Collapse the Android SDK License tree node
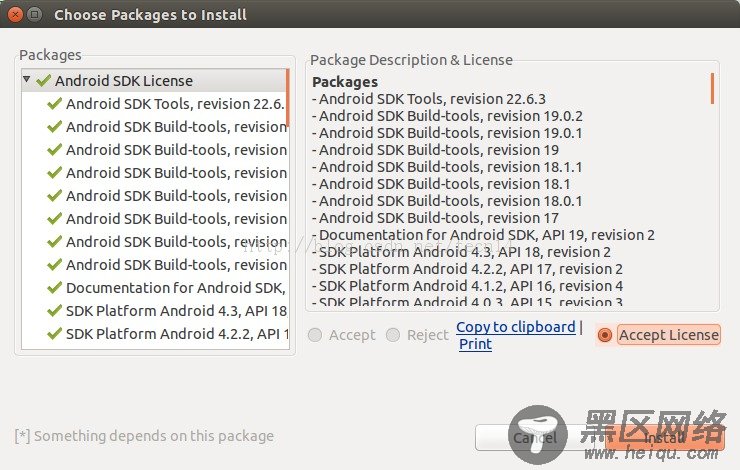The height and width of the screenshot is (470, 740). pyautogui.click(x=27, y=80)
